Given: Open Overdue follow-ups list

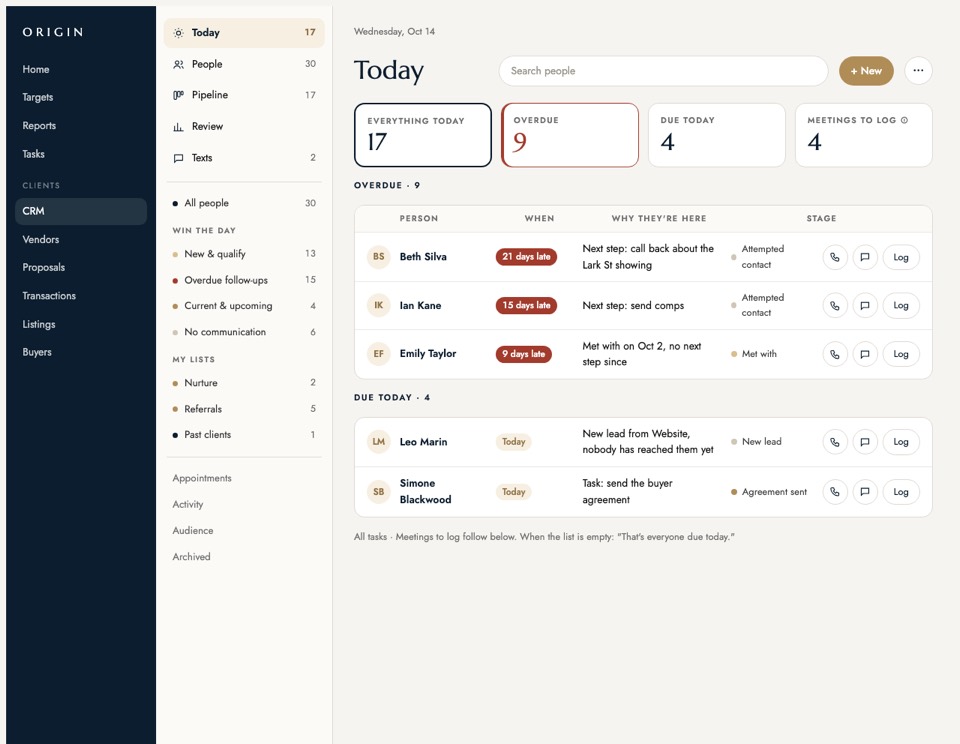Looking at the screenshot, I should [244, 280].
